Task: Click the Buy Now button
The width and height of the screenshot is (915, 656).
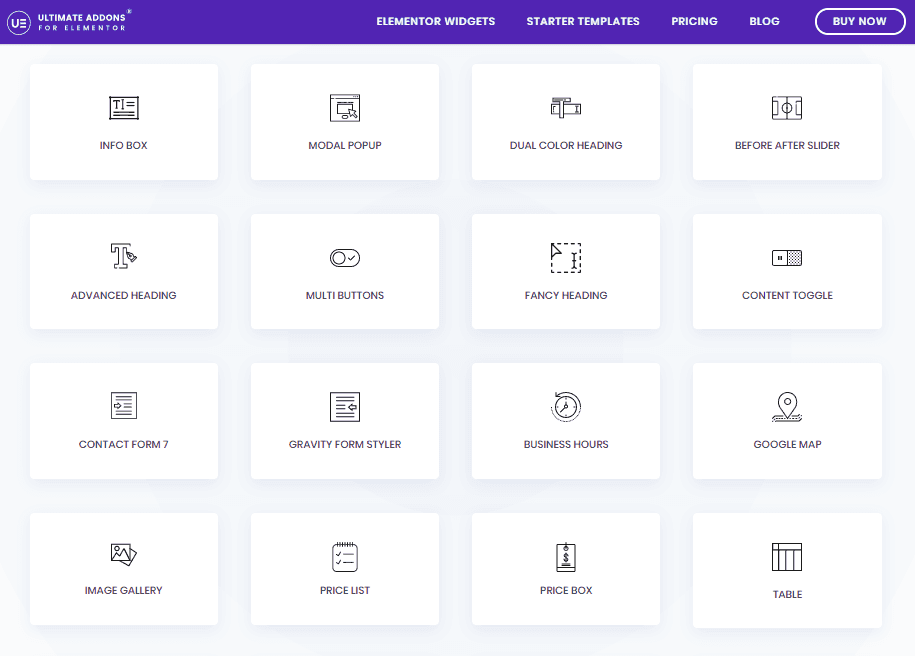Action: [x=860, y=22]
